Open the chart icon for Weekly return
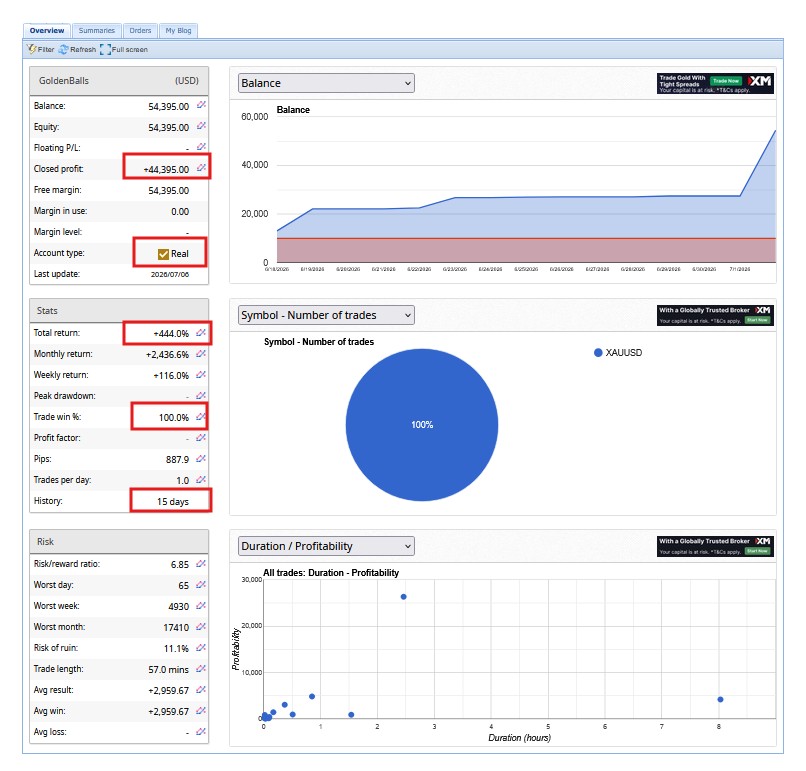Screen dimensions: 806x771 click(x=201, y=374)
